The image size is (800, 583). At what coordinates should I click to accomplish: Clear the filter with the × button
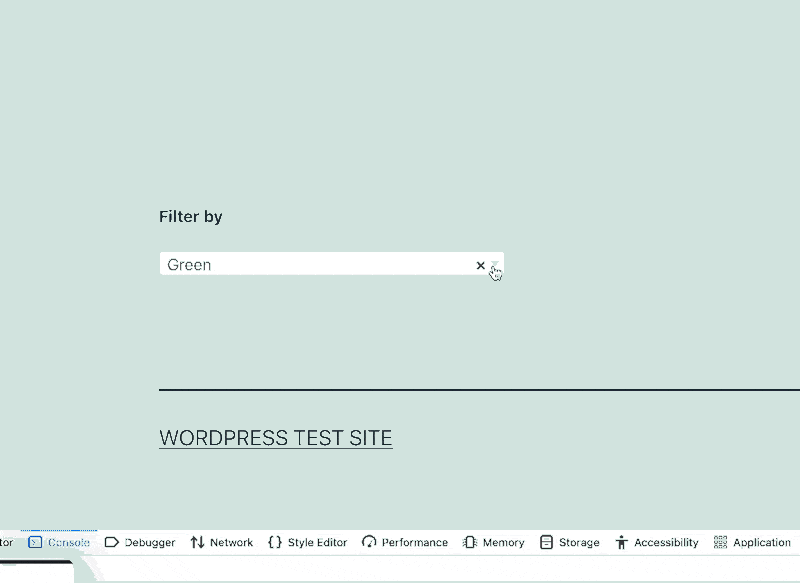click(x=480, y=265)
